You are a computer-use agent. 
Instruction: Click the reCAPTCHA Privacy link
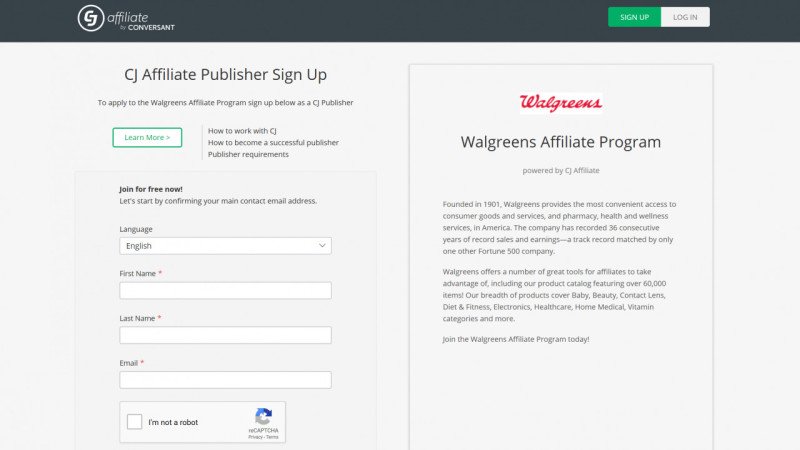(x=255, y=437)
